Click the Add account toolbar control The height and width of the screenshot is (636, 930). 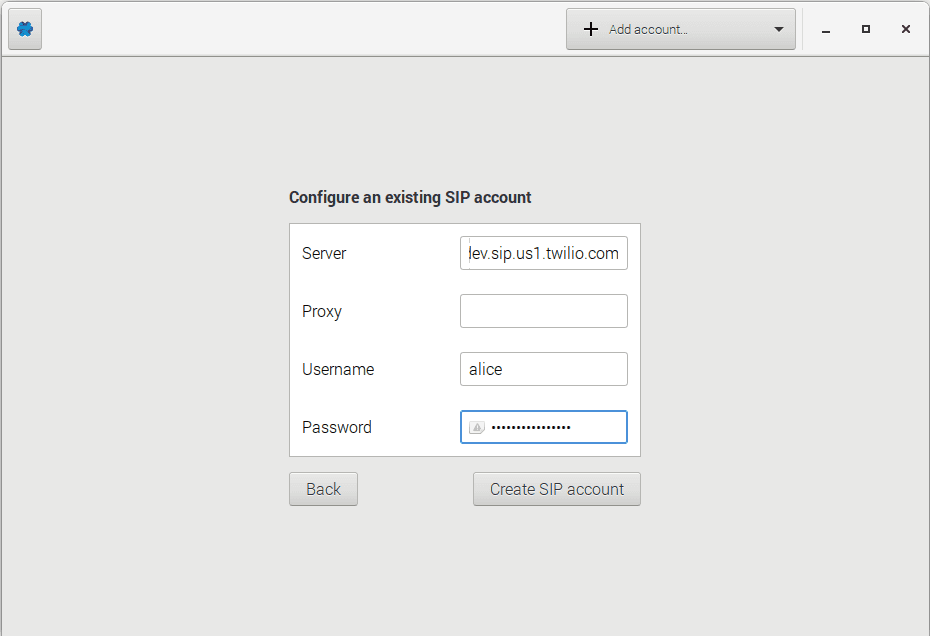(x=680, y=29)
